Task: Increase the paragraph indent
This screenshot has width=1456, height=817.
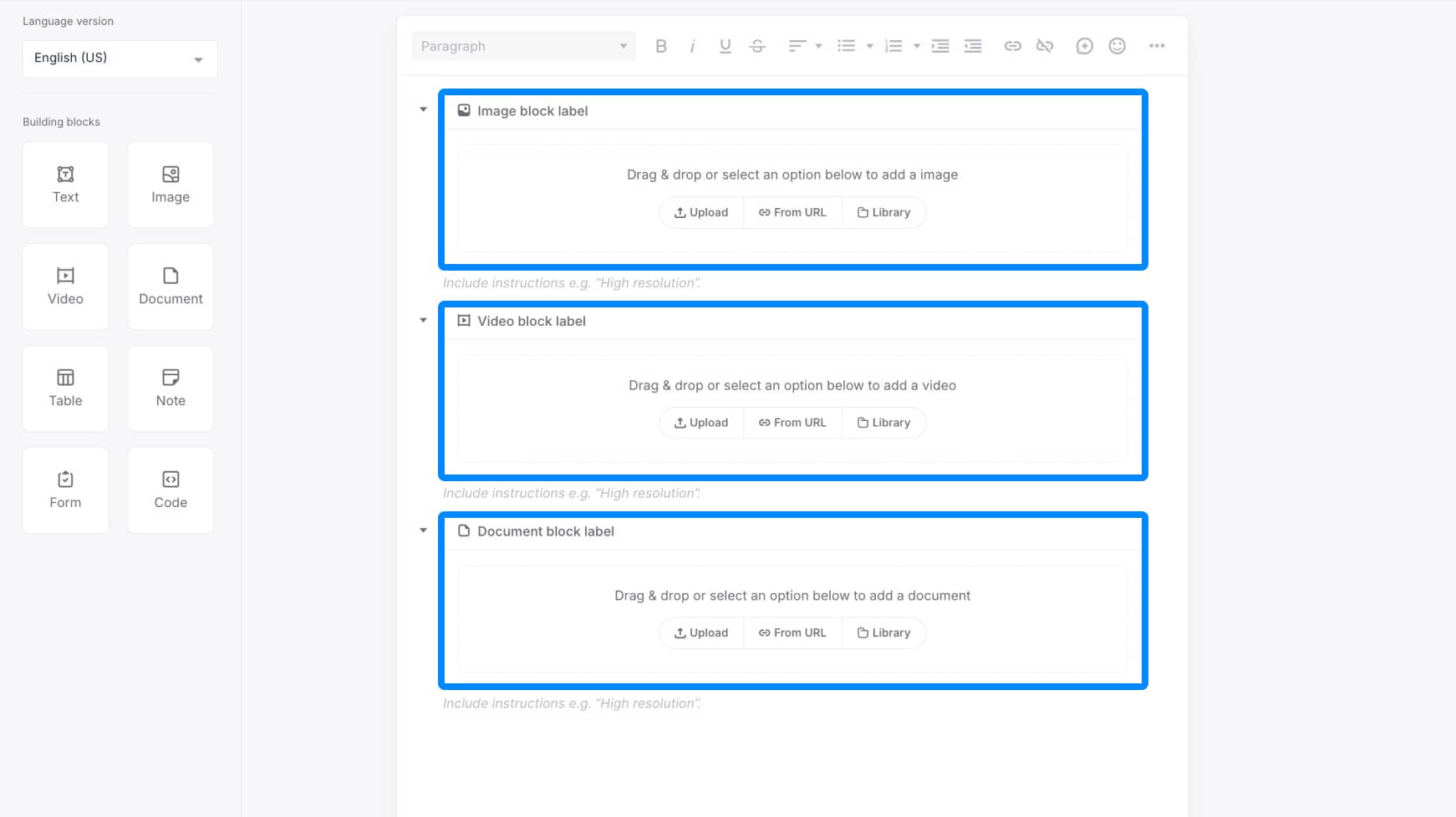Action: (940, 46)
